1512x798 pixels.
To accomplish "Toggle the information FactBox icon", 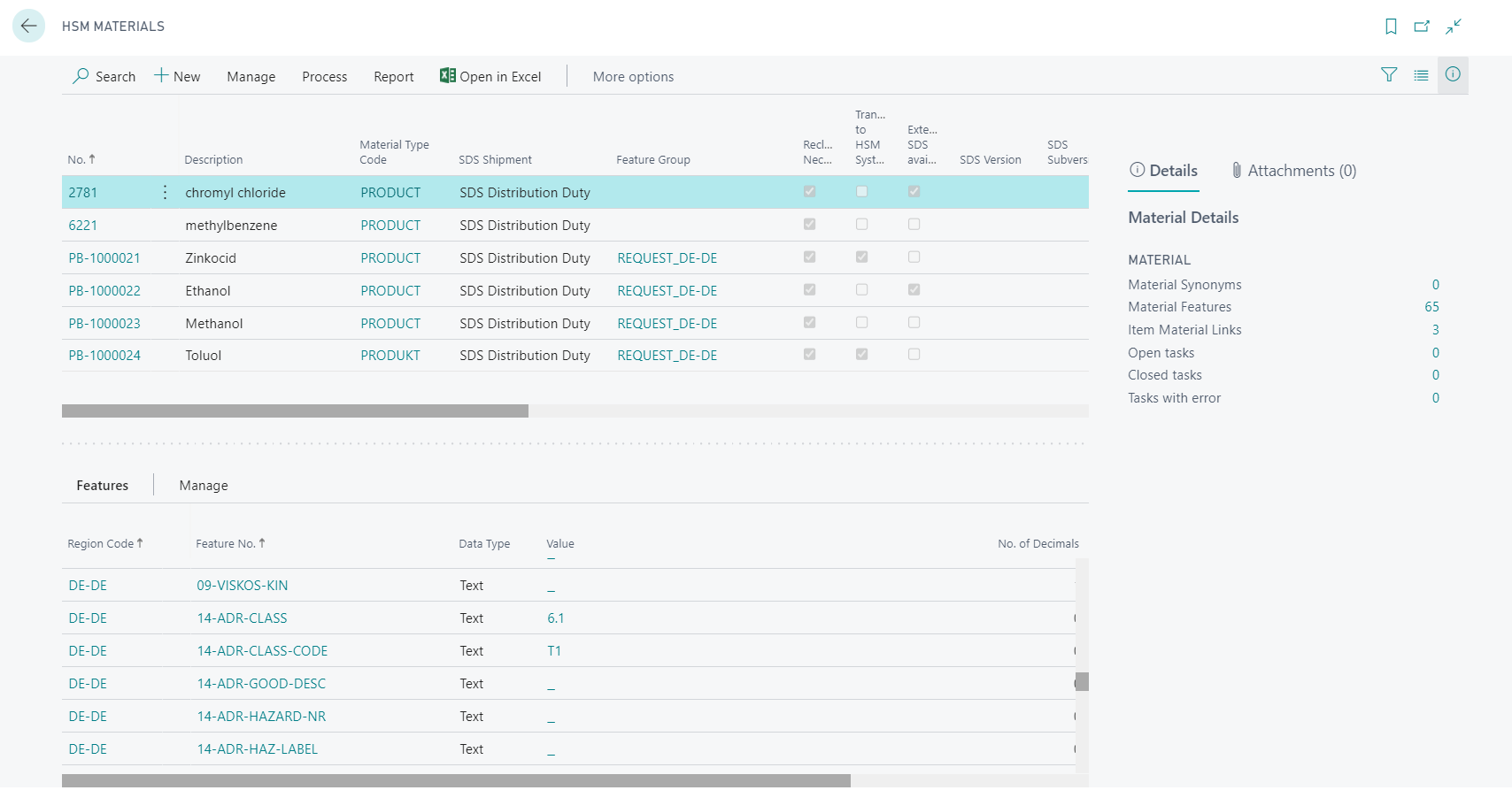I will click(1453, 74).
